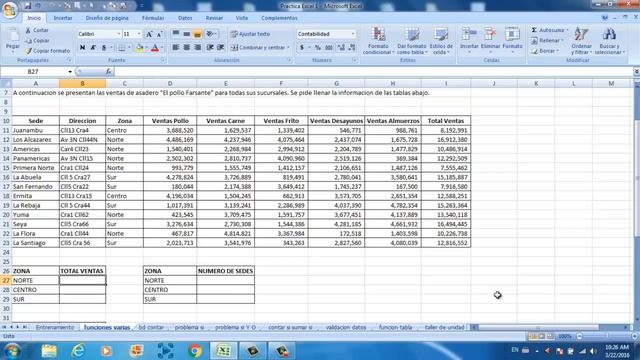
Task: Open the Vista tab
Action: (x=242, y=18)
